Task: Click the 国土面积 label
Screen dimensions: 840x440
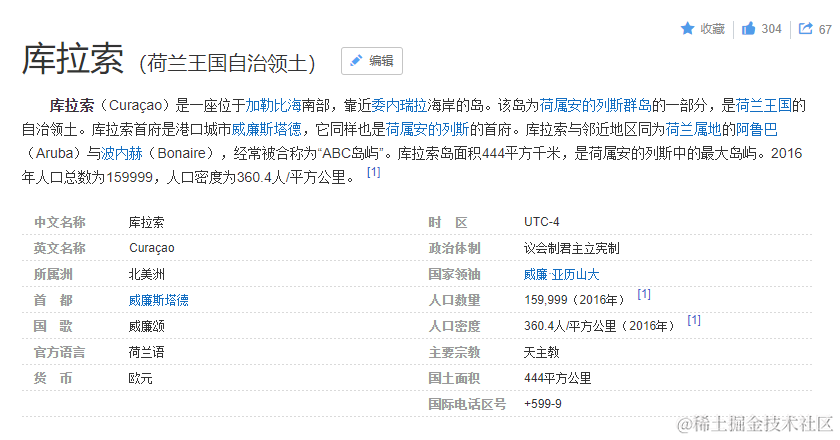Action: (454, 378)
